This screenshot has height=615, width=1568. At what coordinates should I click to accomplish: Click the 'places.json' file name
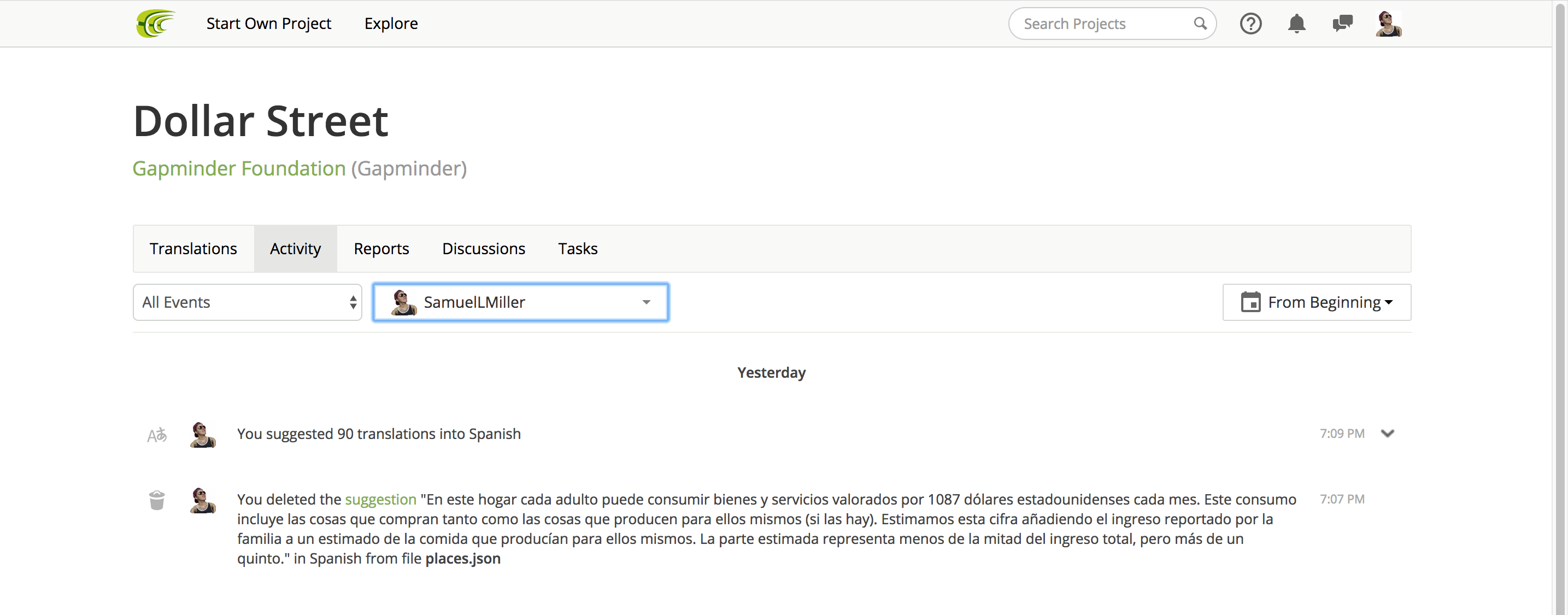(462, 558)
